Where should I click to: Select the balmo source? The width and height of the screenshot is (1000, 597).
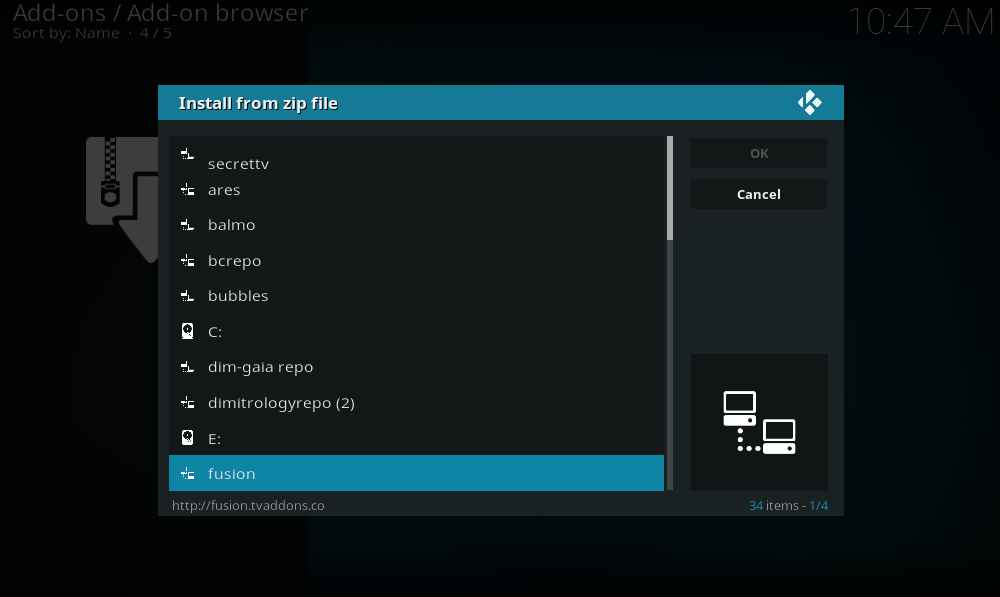tap(416, 225)
